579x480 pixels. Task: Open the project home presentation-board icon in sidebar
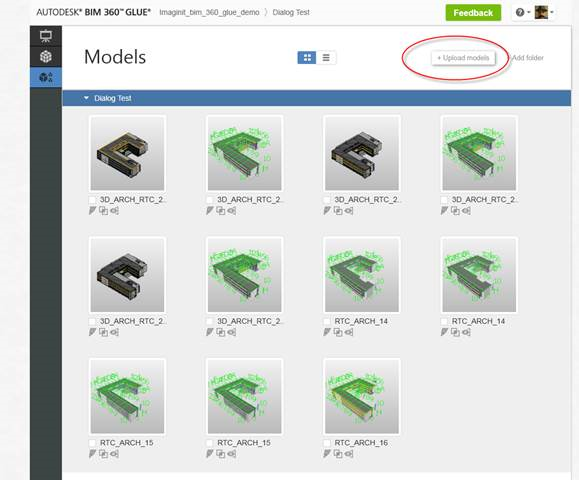click(46, 36)
